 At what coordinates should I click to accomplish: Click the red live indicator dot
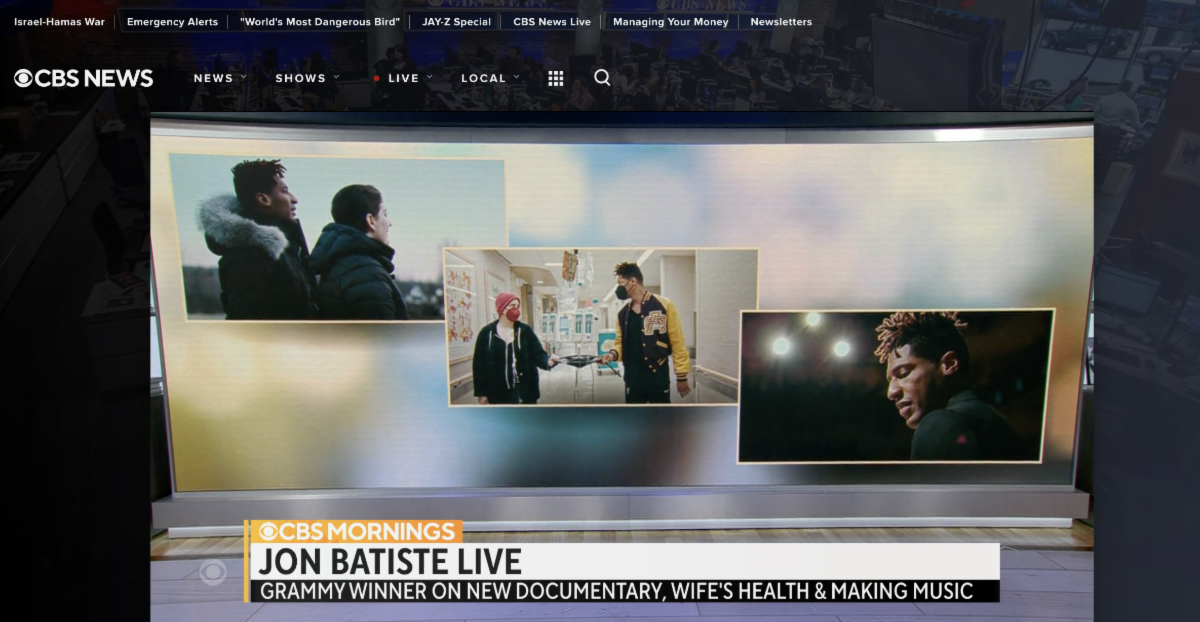click(377, 78)
